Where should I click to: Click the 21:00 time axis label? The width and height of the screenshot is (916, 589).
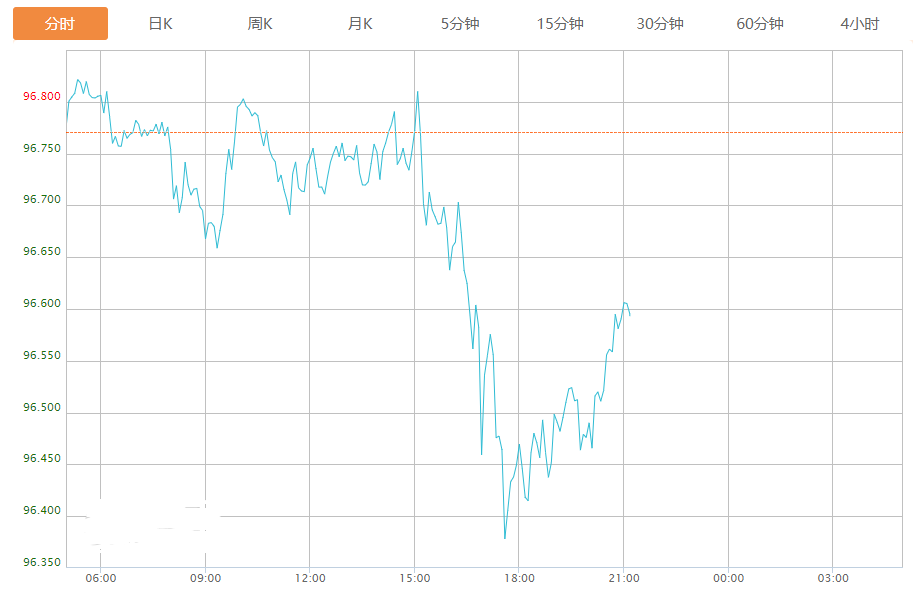pos(623,578)
